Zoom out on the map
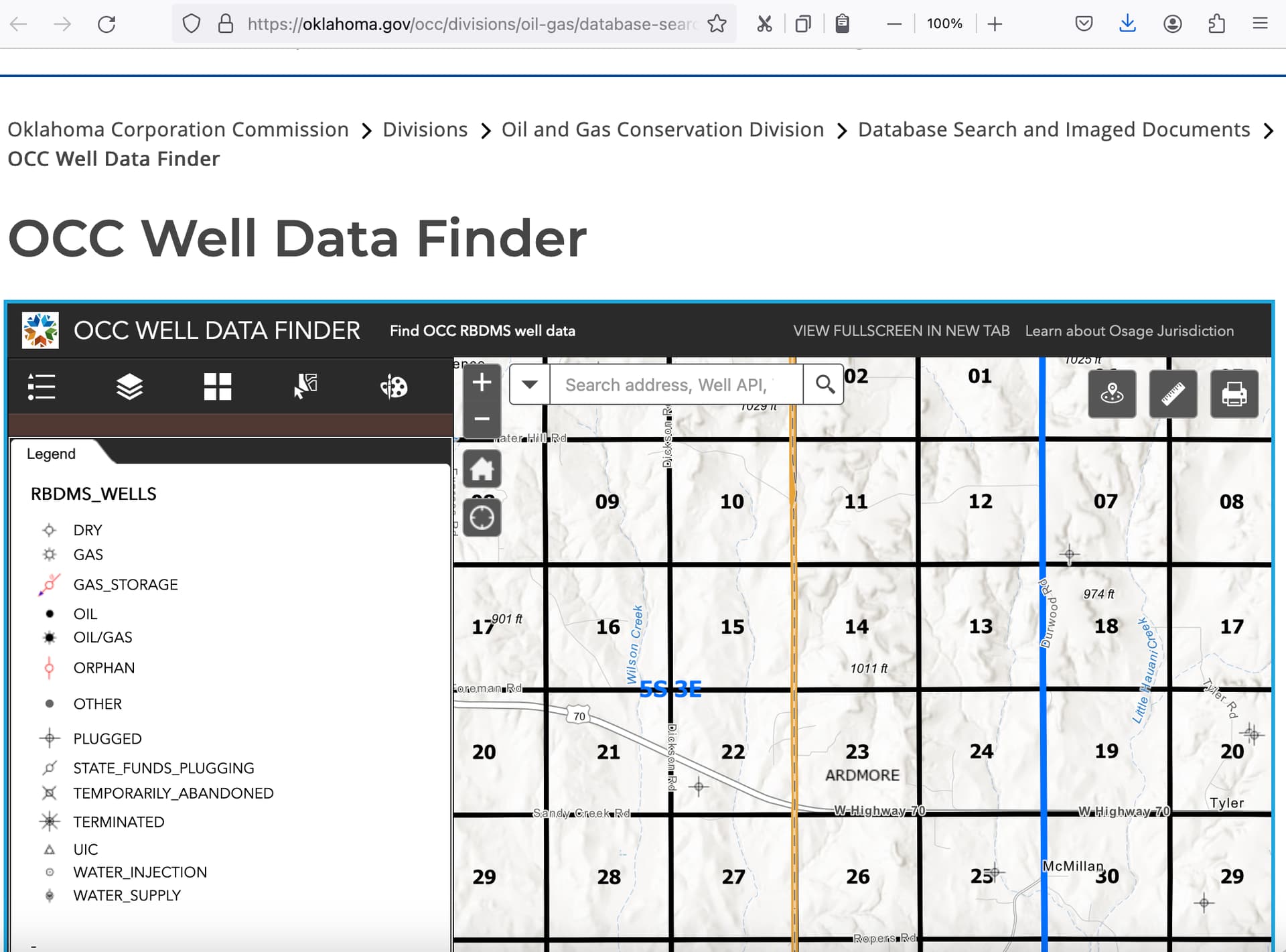This screenshot has height=952, width=1286. pos(482,419)
